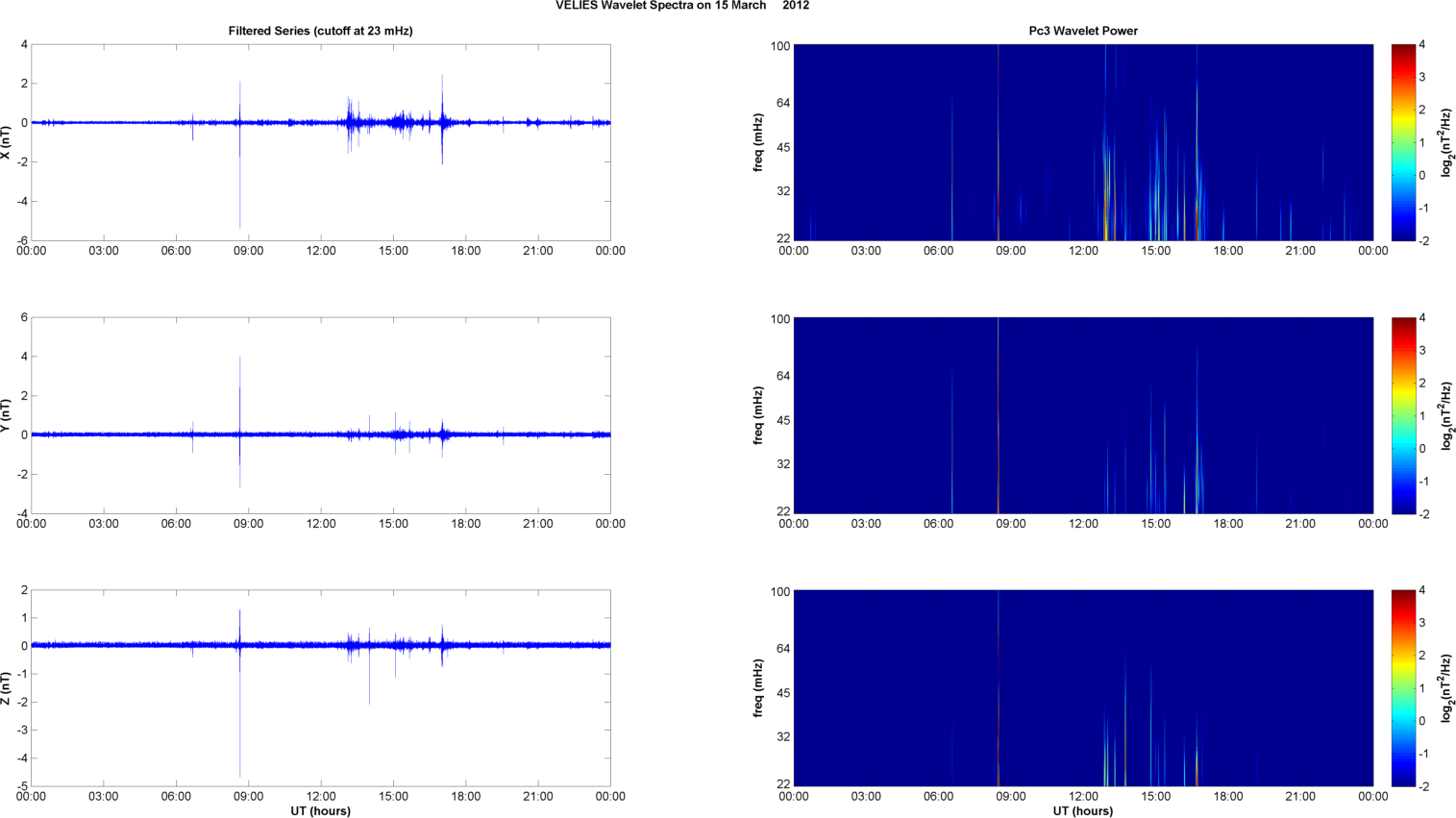Click the 'Z (nT)' y-axis label
The width and height of the screenshot is (1456, 818).
[6, 688]
